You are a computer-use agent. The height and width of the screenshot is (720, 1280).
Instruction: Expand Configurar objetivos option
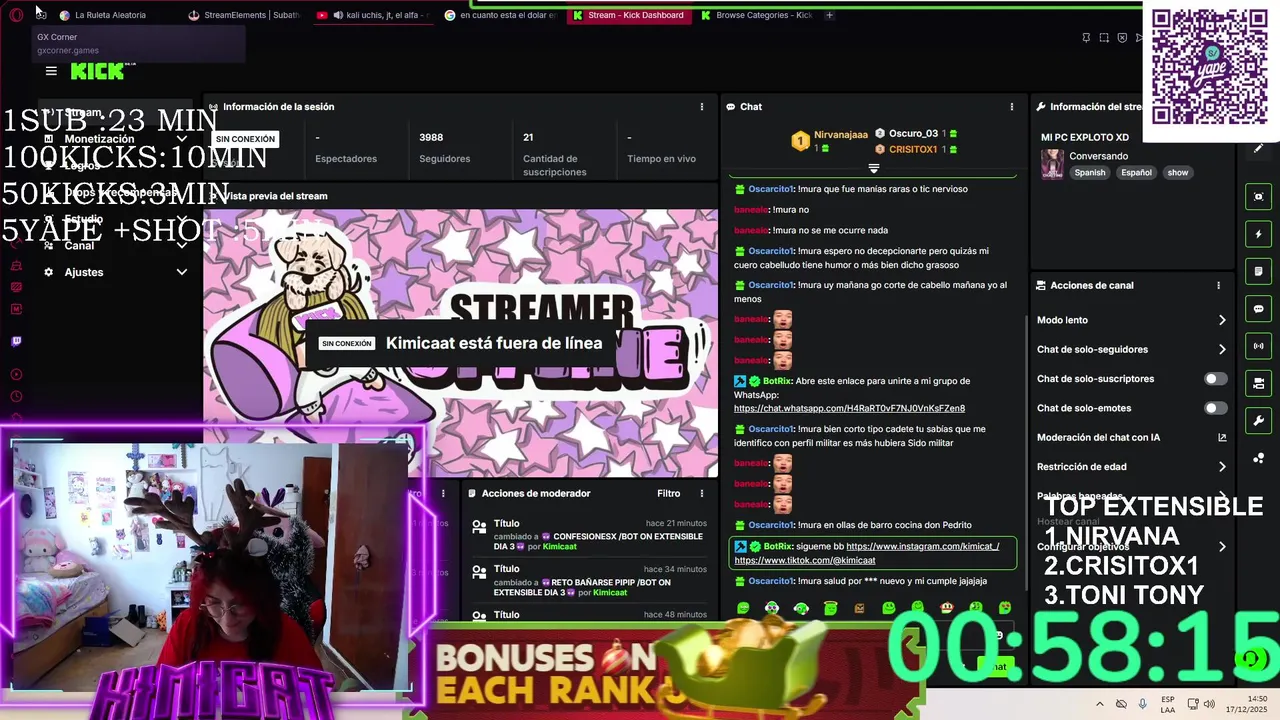coord(1222,547)
